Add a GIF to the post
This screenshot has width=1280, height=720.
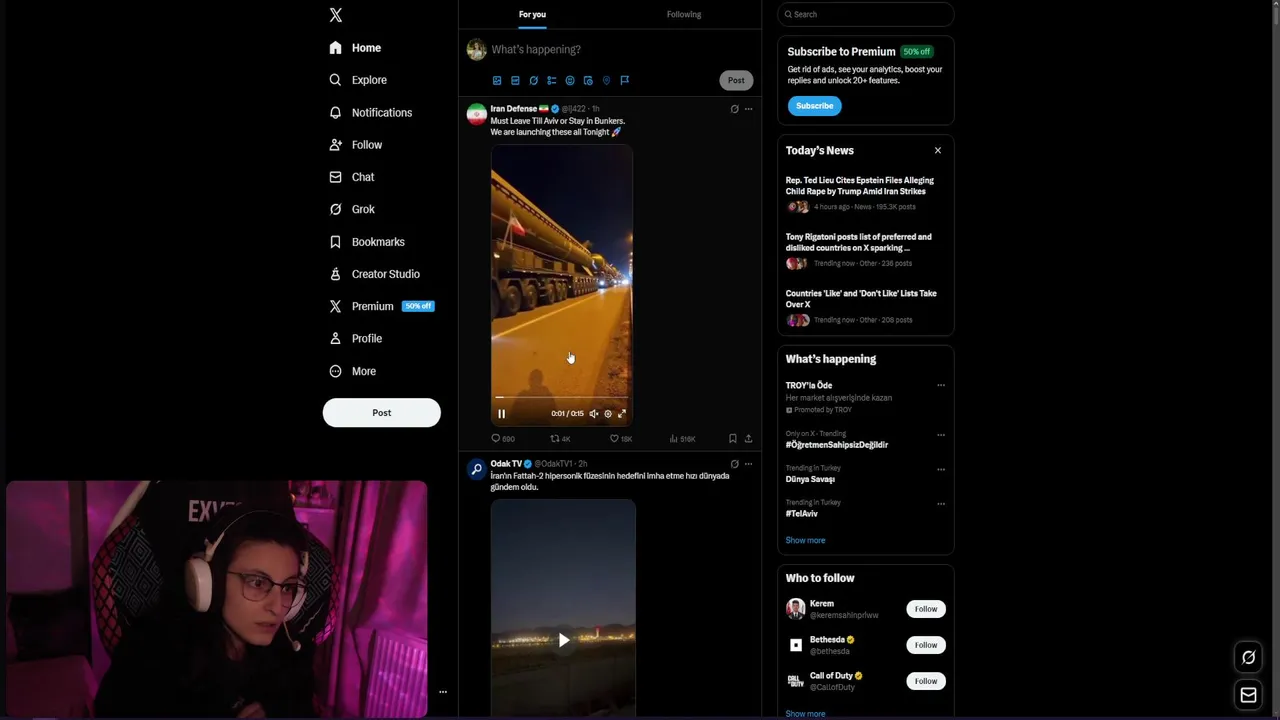coord(515,80)
